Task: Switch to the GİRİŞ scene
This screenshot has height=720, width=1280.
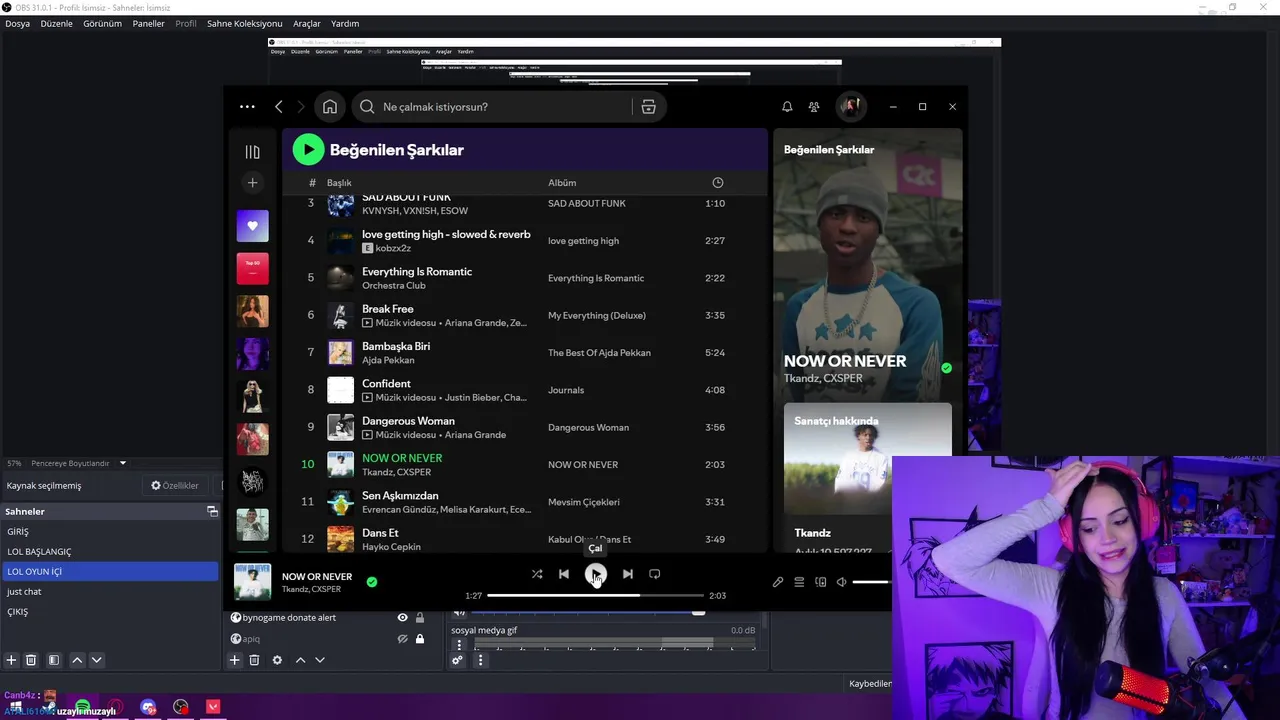Action: 110,532
